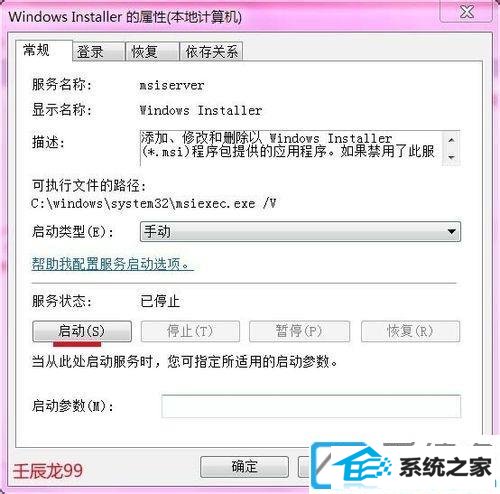Click description scrollbar down arrow
The image size is (500, 494).
(x=451, y=156)
